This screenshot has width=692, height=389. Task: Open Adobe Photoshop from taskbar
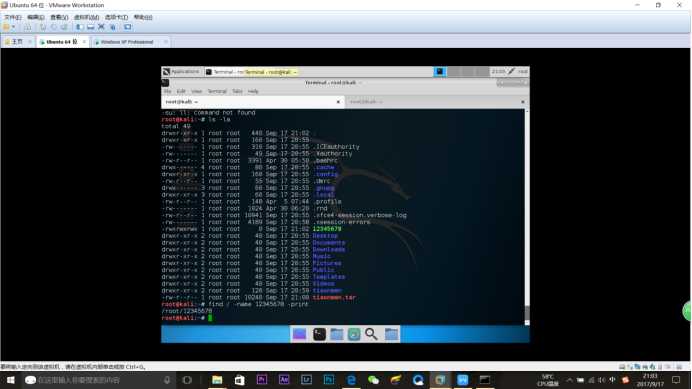tap(329, 380)
